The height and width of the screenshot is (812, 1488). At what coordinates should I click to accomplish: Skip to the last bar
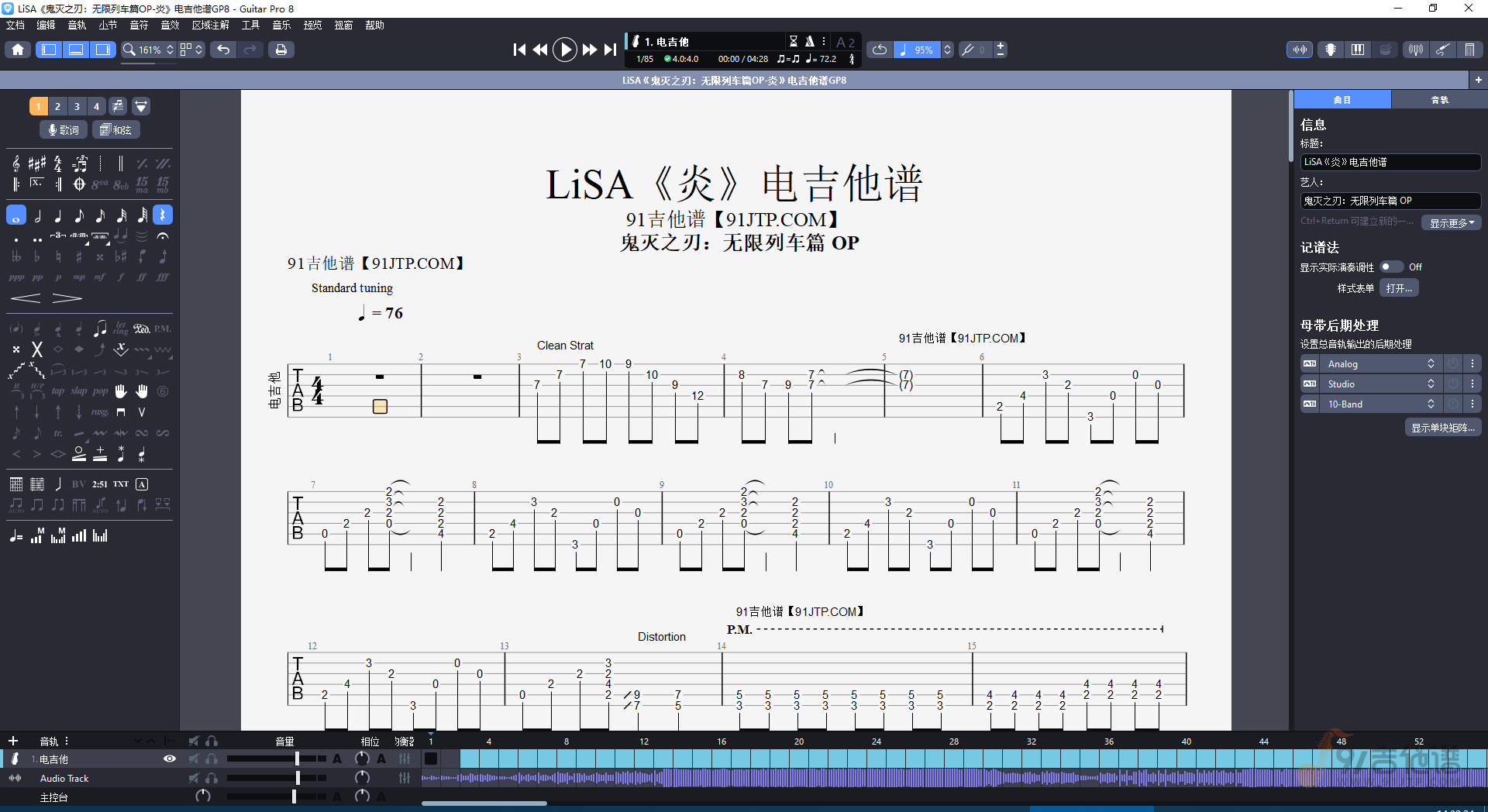611,50
